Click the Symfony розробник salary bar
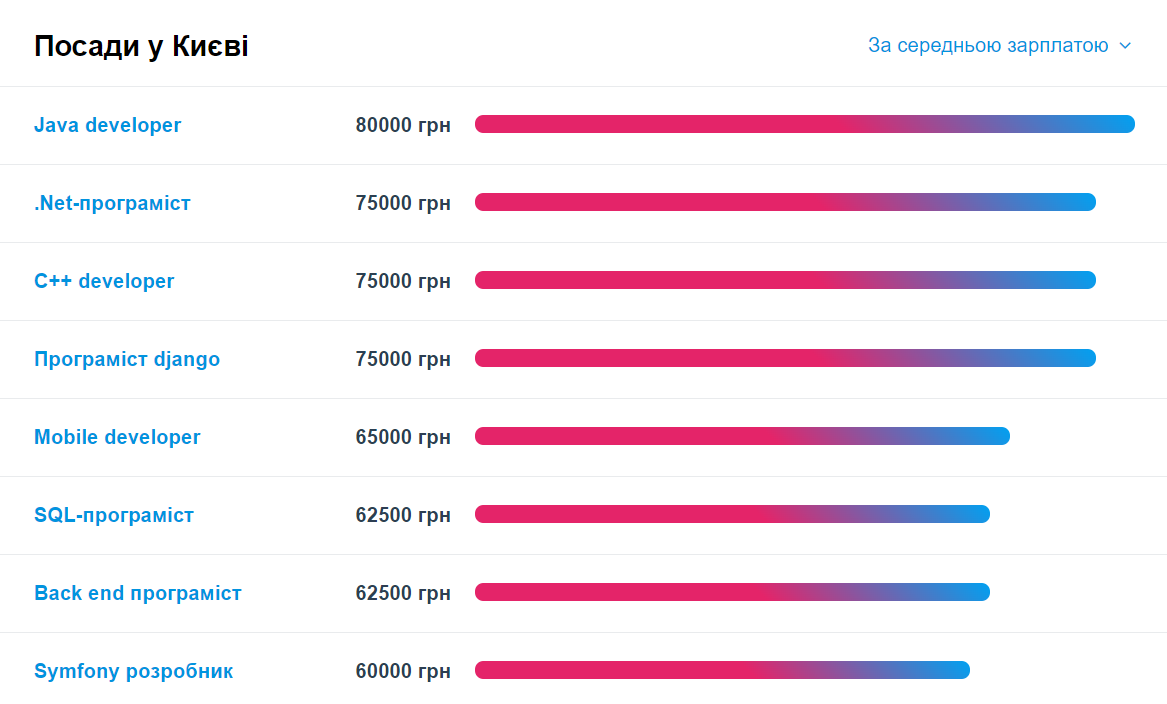This screenshot has width=1167, height=704. (722, 671)
